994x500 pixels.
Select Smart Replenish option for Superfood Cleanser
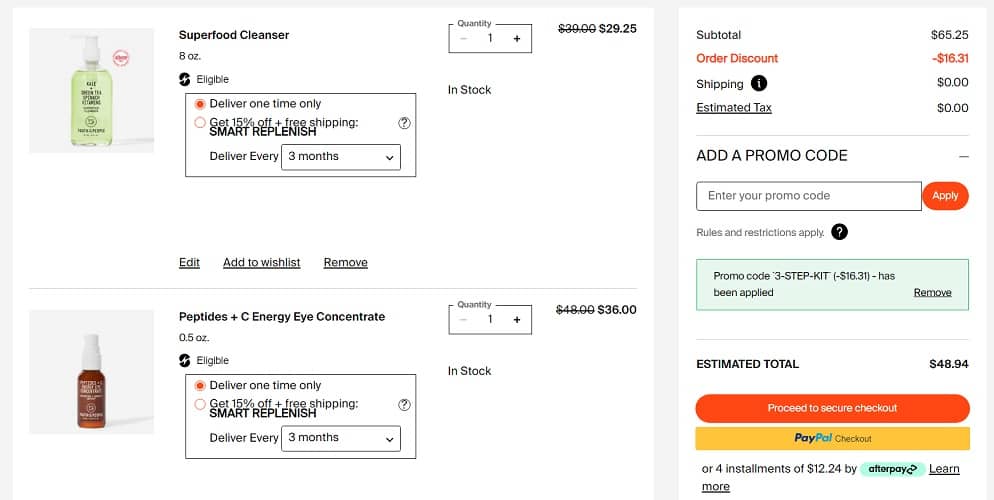200,123
